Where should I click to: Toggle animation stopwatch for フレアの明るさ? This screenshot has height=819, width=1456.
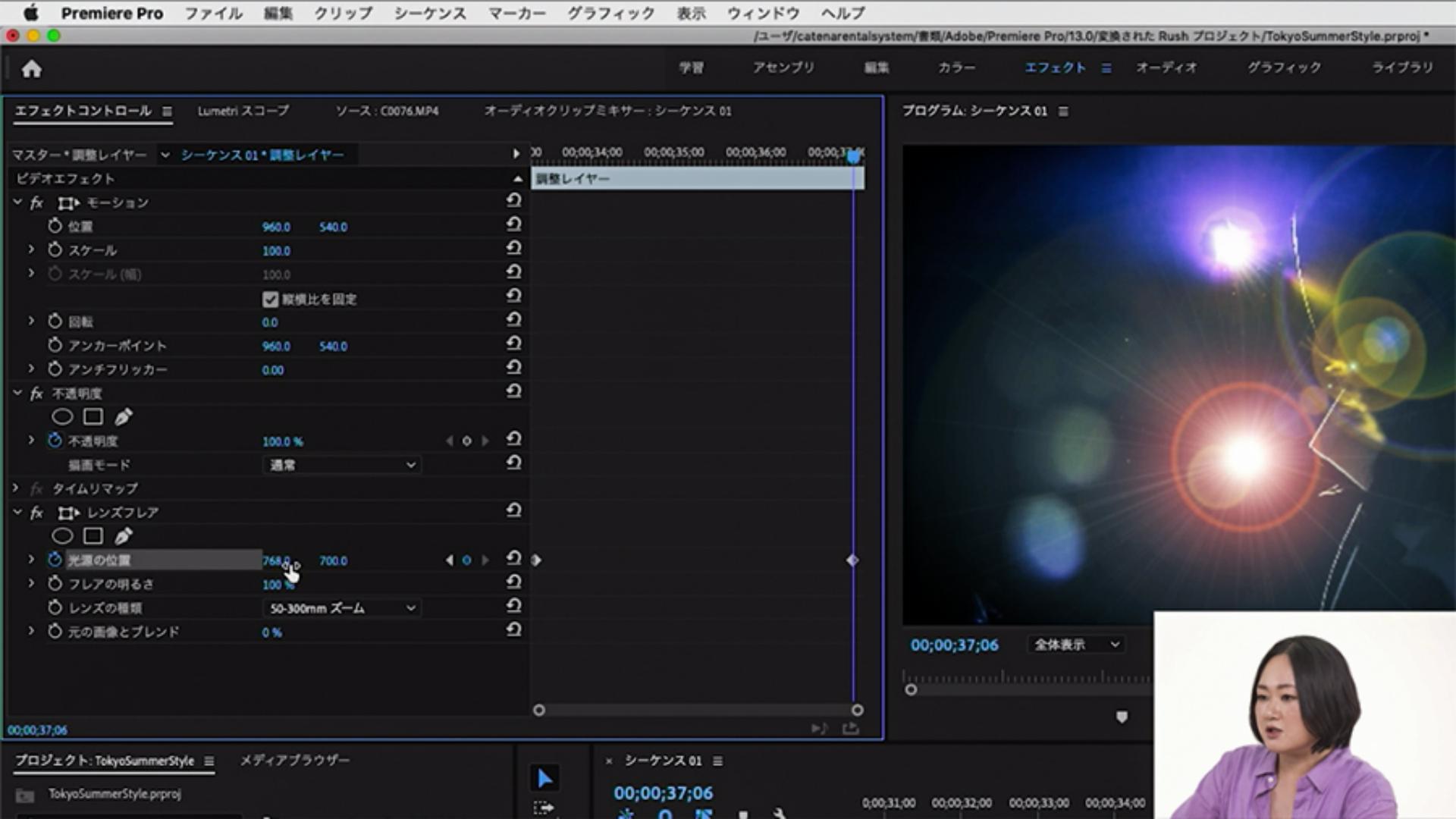55,583
